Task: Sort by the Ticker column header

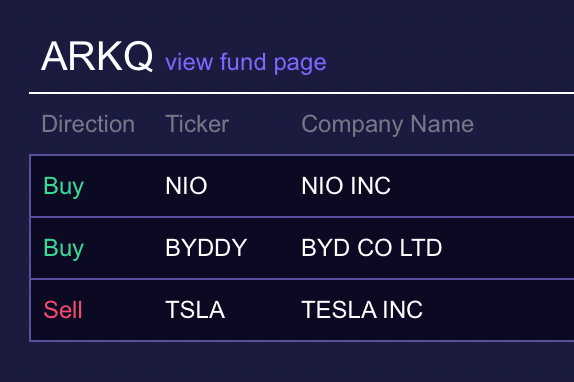Action: pyautogui.click(x=197, y=124)
